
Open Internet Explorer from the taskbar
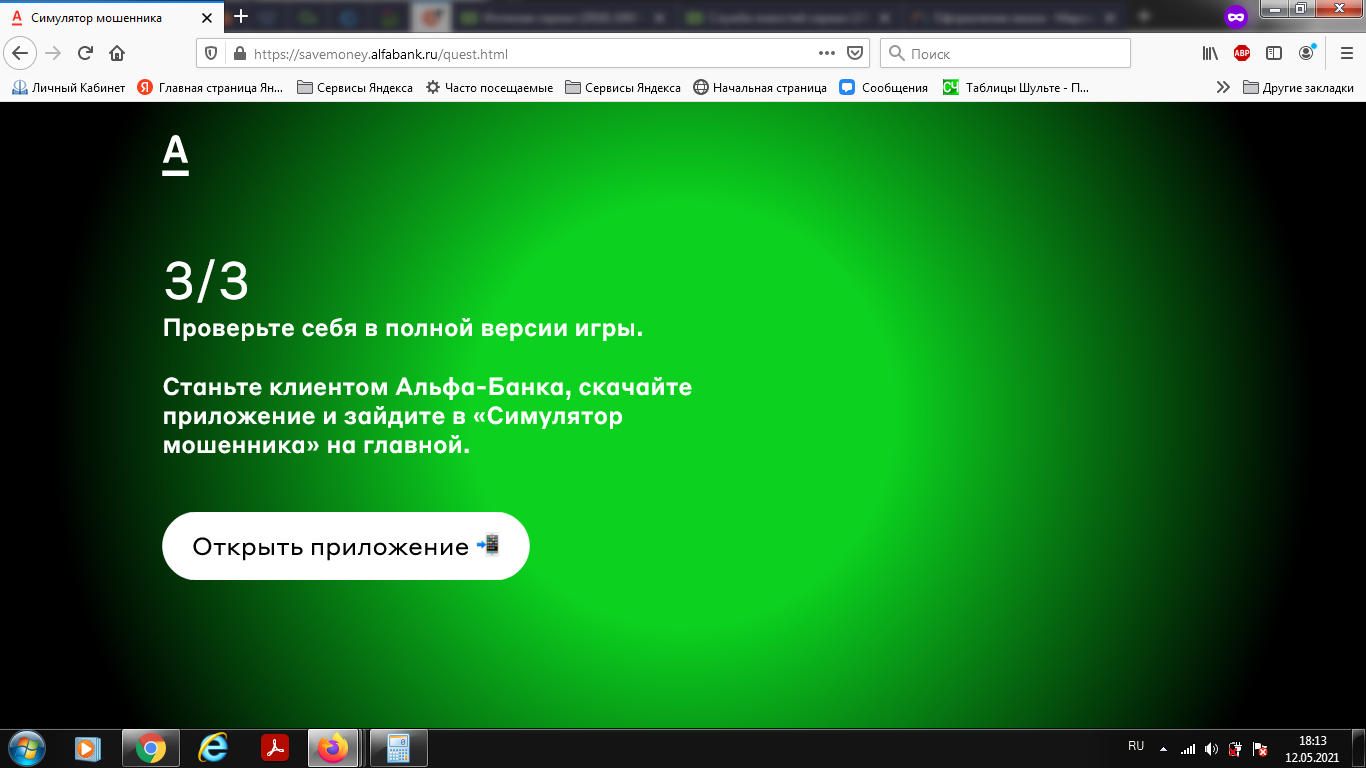[213, 748]
